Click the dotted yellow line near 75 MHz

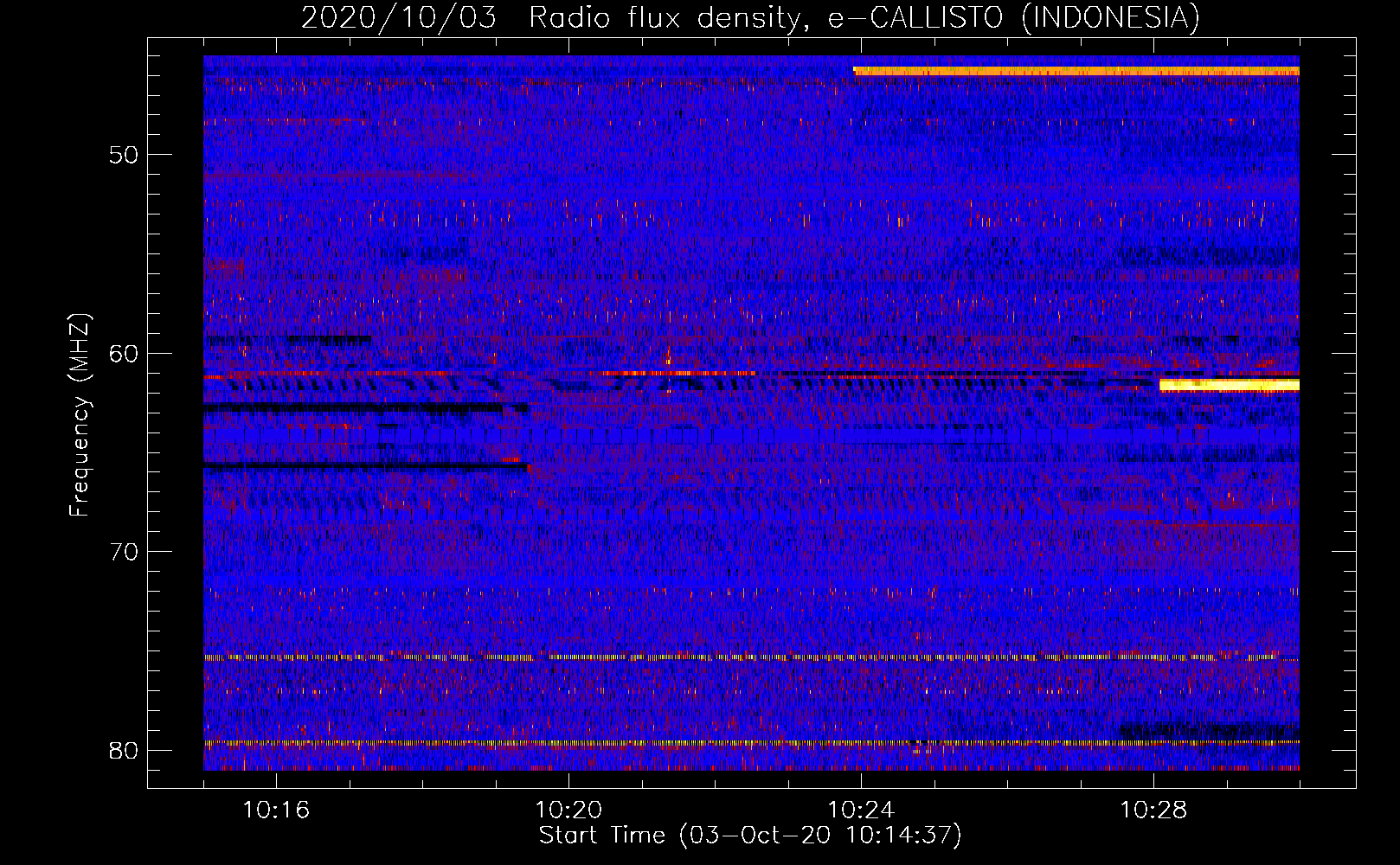751,657
